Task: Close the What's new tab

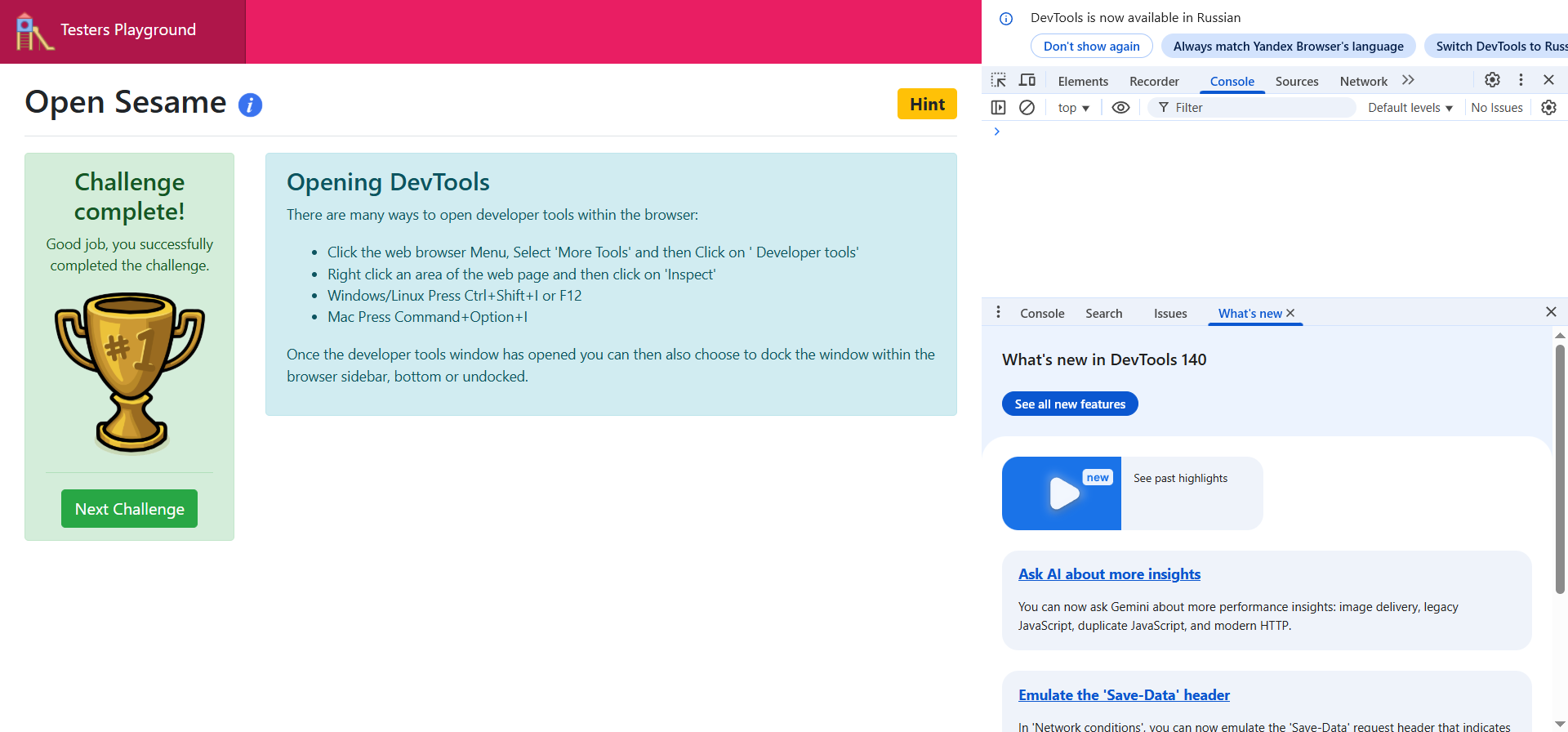Action: 1290,313
